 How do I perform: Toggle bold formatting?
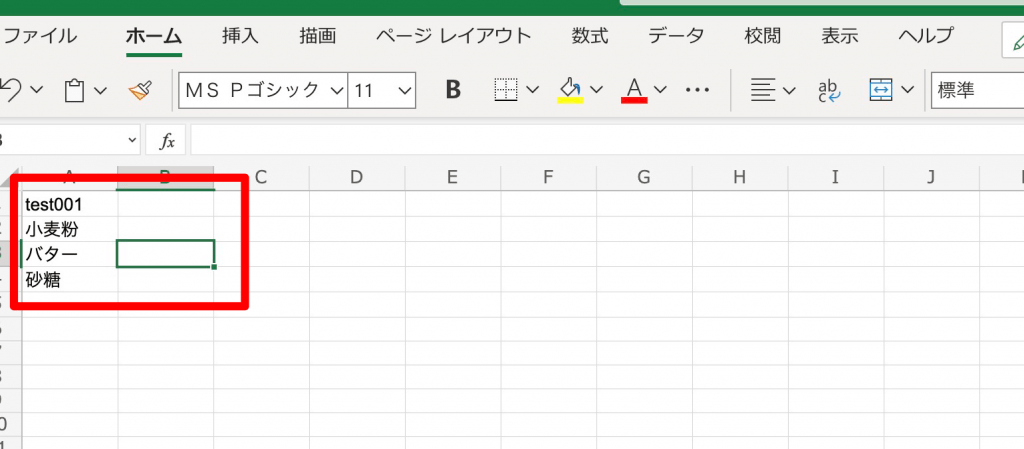click(453, 90)
